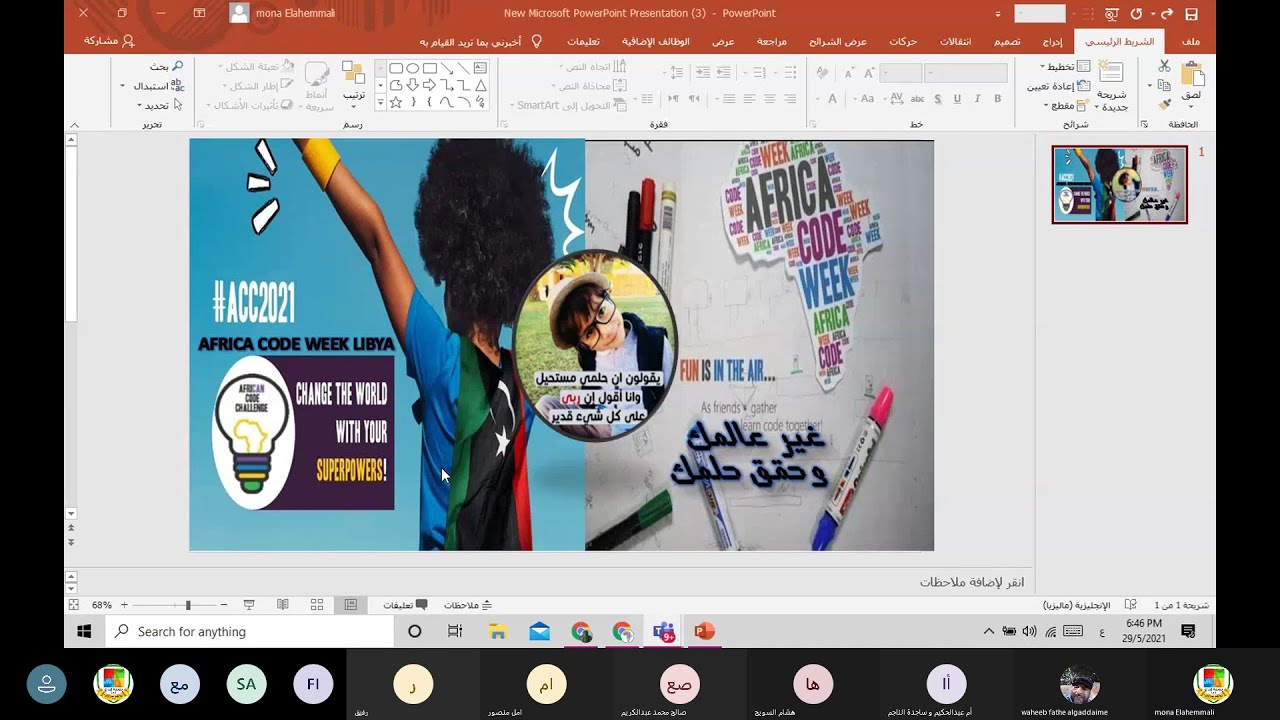This screenshot has height=720, width=1280.
Task: Click the Increase Indent paragraph icon
Action: [703, 72]
